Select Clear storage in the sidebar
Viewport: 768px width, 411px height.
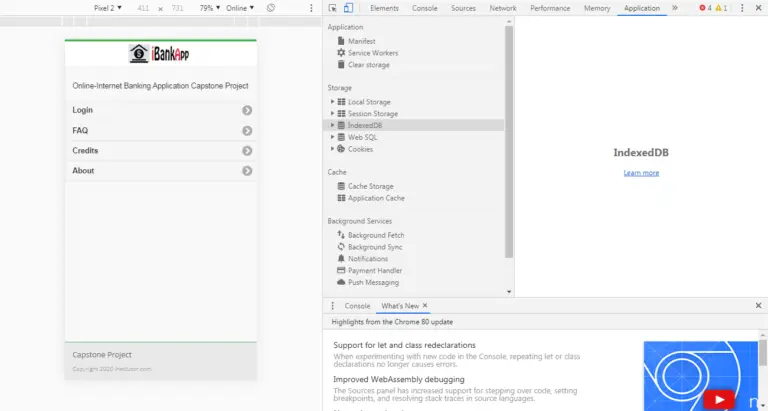(x=368, y=65)
